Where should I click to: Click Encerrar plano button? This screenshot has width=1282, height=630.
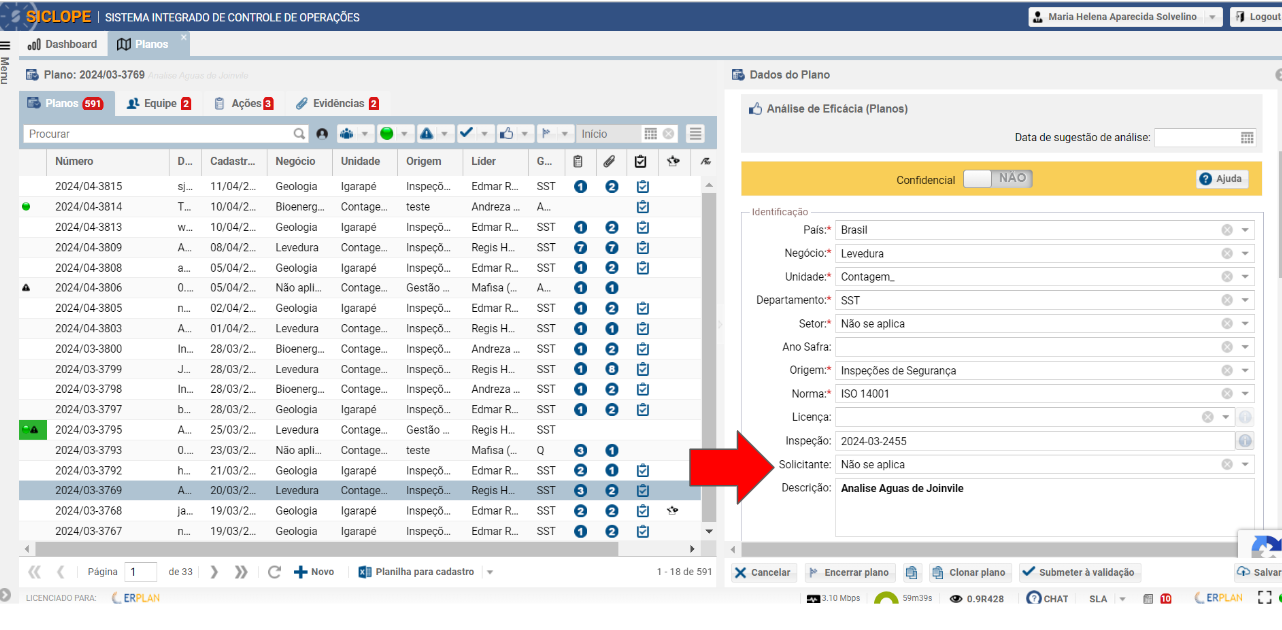[848, 573]
